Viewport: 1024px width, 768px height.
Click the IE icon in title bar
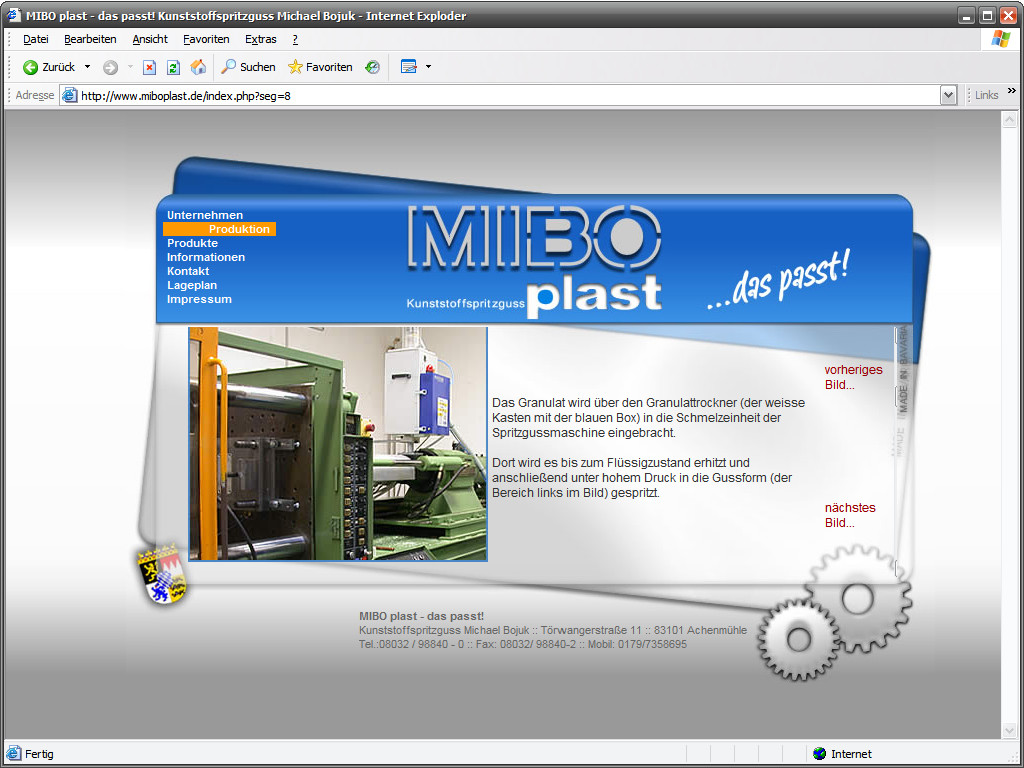(13, 15)
